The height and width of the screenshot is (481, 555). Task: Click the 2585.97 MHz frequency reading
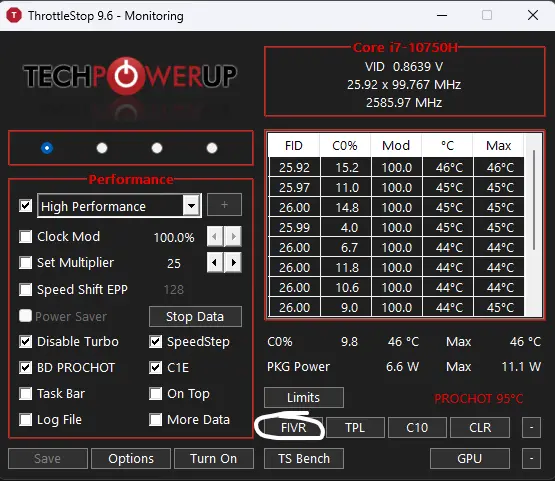click(404, 103)
